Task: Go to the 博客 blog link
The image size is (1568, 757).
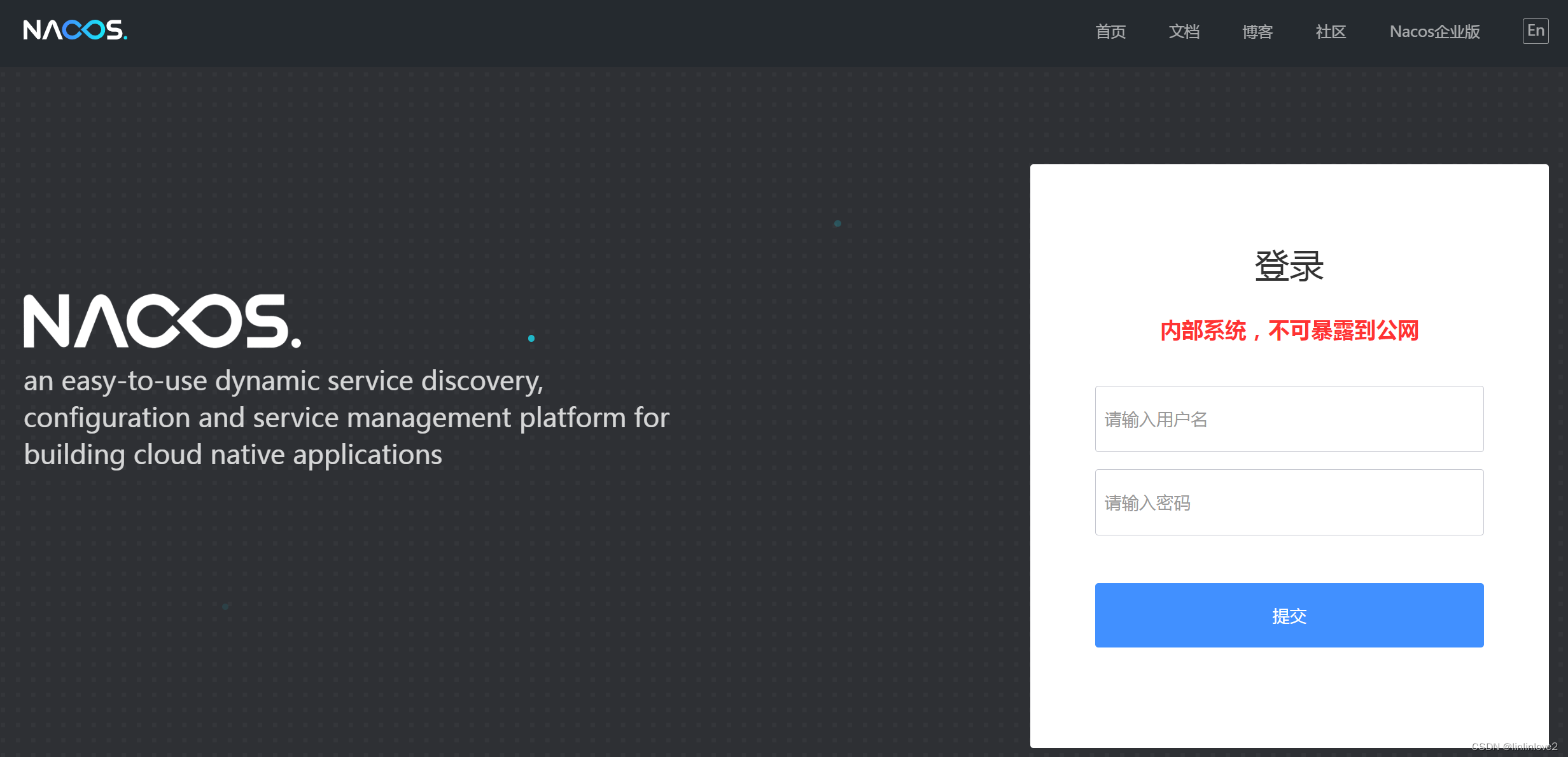Action: [1257, 31]
